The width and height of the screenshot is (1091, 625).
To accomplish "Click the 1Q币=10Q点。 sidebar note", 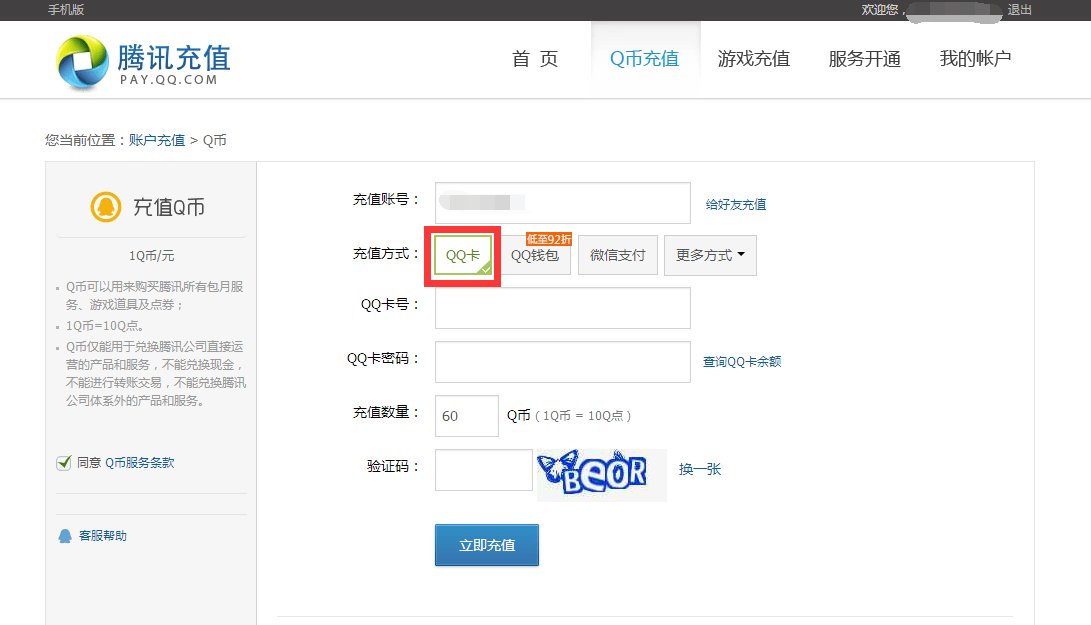I will pyautogui.click(x=104, y=326).
